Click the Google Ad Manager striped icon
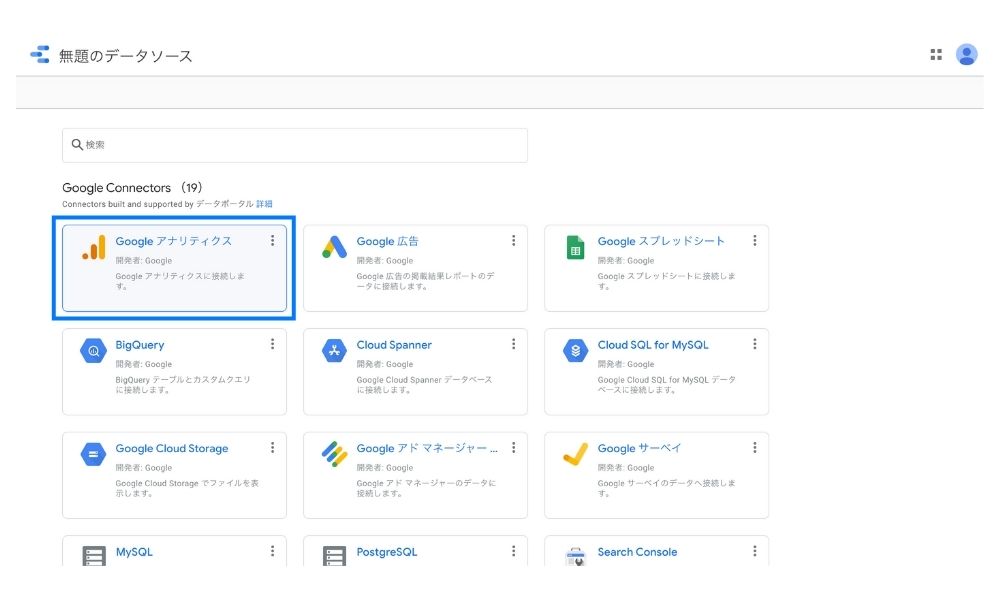This screenshot has height=600, width=1000. pyautogui.click(x=334, y=455)
